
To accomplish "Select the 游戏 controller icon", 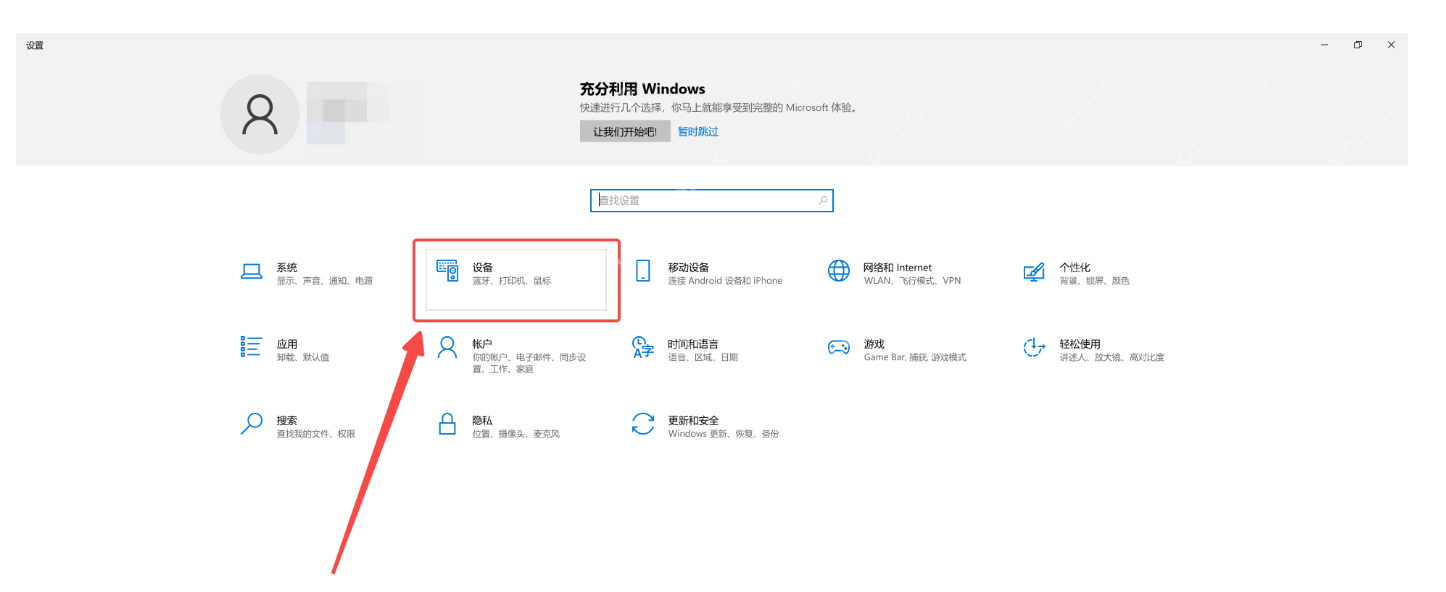I will (x=838, y=347).
